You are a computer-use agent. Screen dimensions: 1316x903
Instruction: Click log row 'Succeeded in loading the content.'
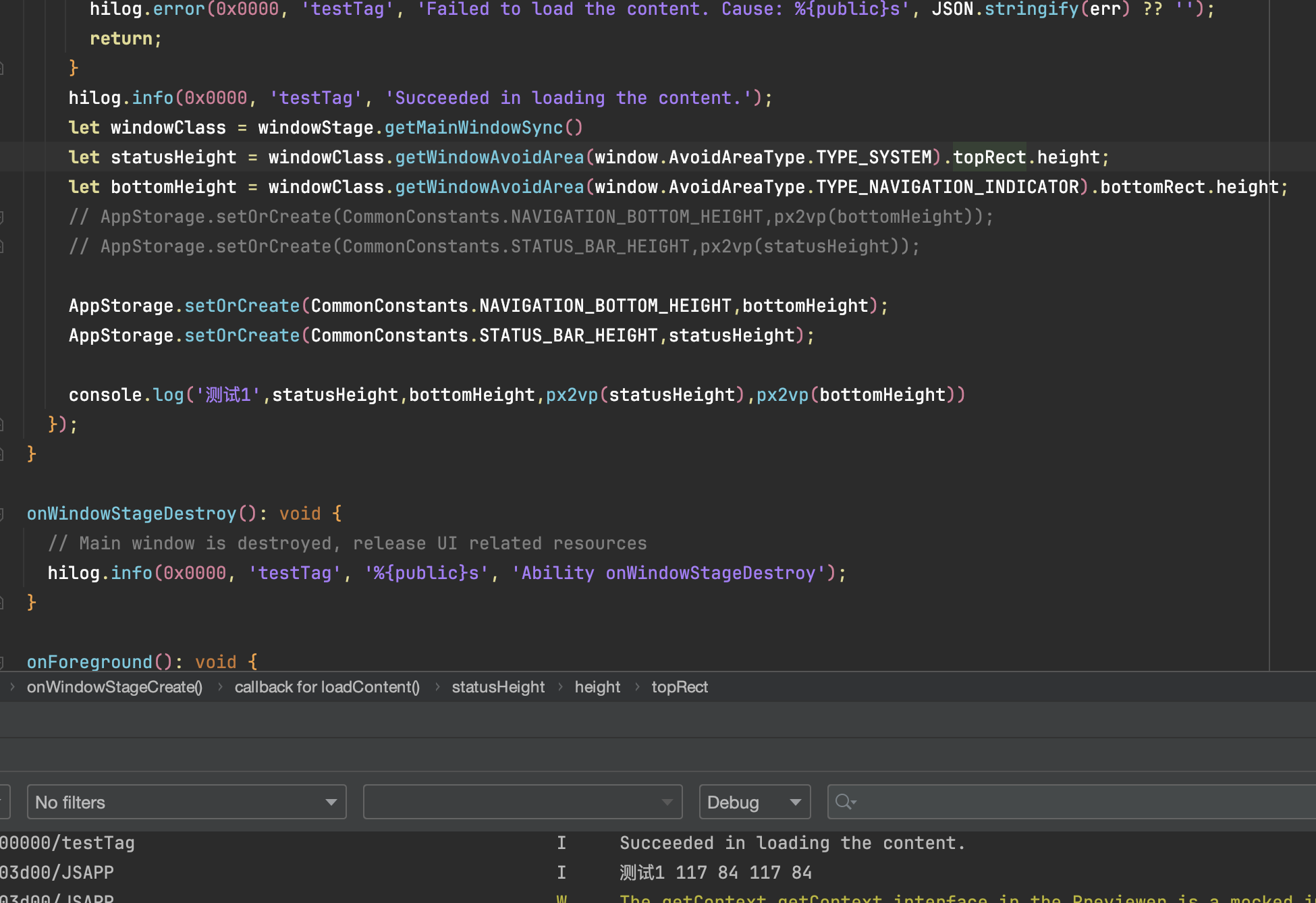tap(792, 843)
